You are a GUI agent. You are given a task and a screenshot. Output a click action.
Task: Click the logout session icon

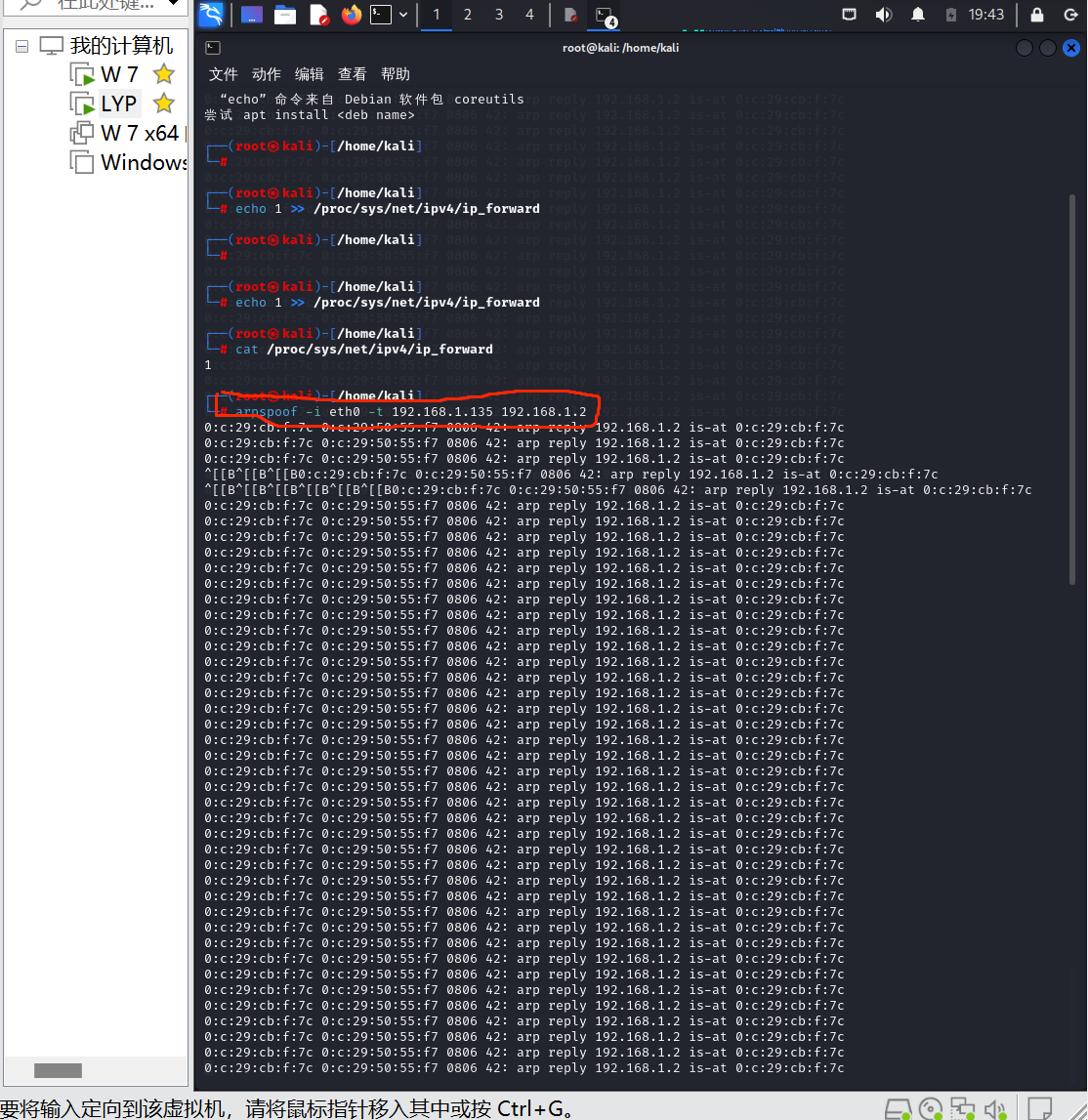coord(1070,15)
